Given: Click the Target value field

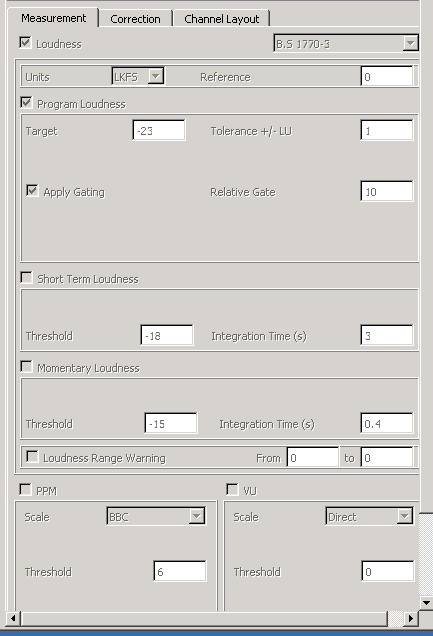Looking at the screenshot, I should pos(159,130).
